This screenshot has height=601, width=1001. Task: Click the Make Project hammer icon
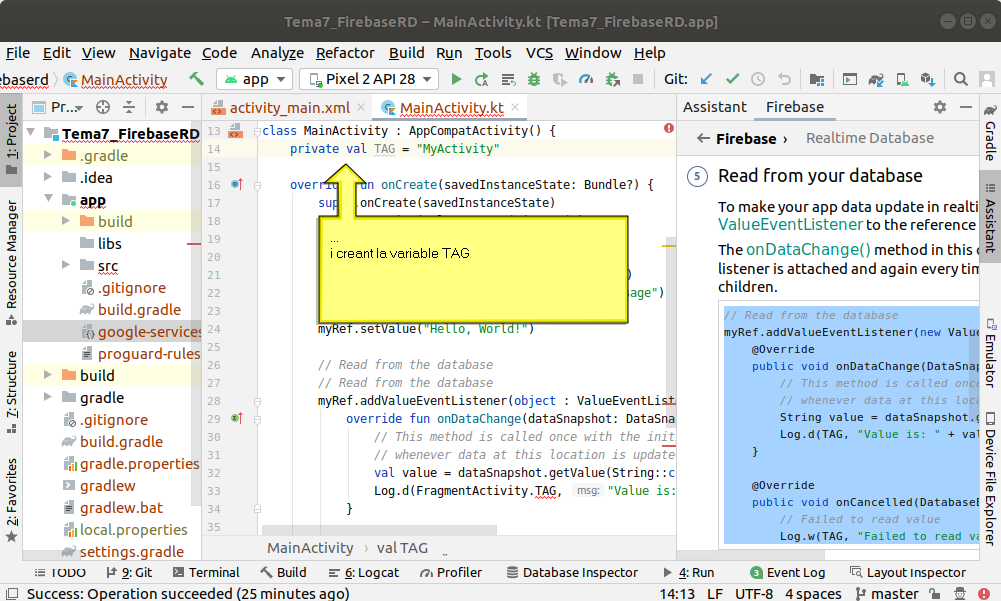pyautogui.click(x=197, y=79)
